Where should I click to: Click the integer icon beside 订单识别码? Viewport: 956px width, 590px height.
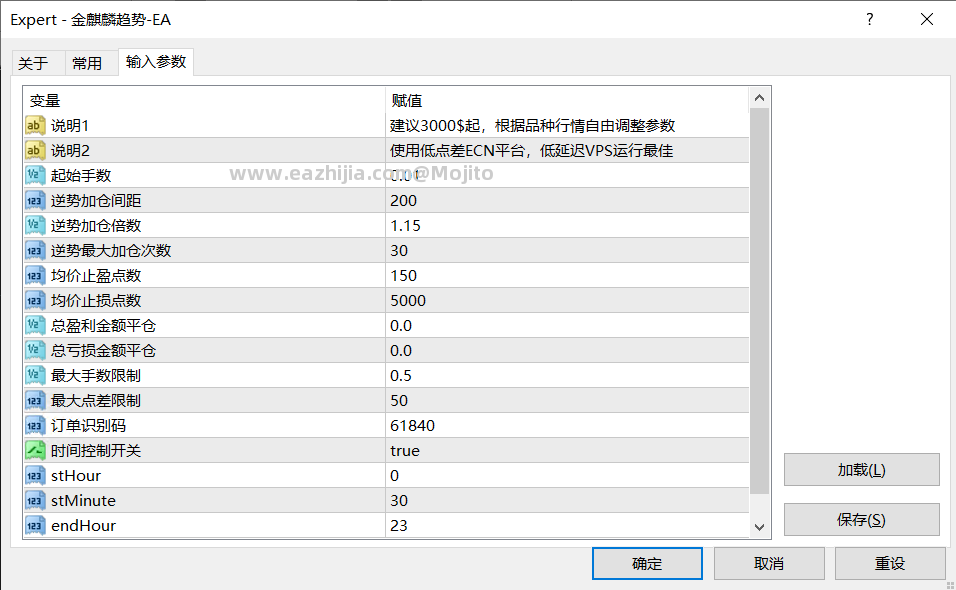pos(35,425)
